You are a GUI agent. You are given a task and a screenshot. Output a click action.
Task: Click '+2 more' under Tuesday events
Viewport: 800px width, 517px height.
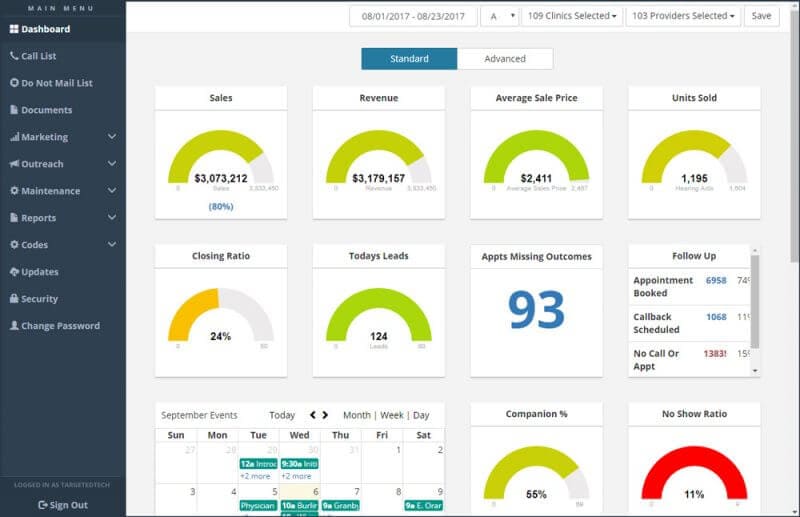pyautogui.click(x=255, y=476)
